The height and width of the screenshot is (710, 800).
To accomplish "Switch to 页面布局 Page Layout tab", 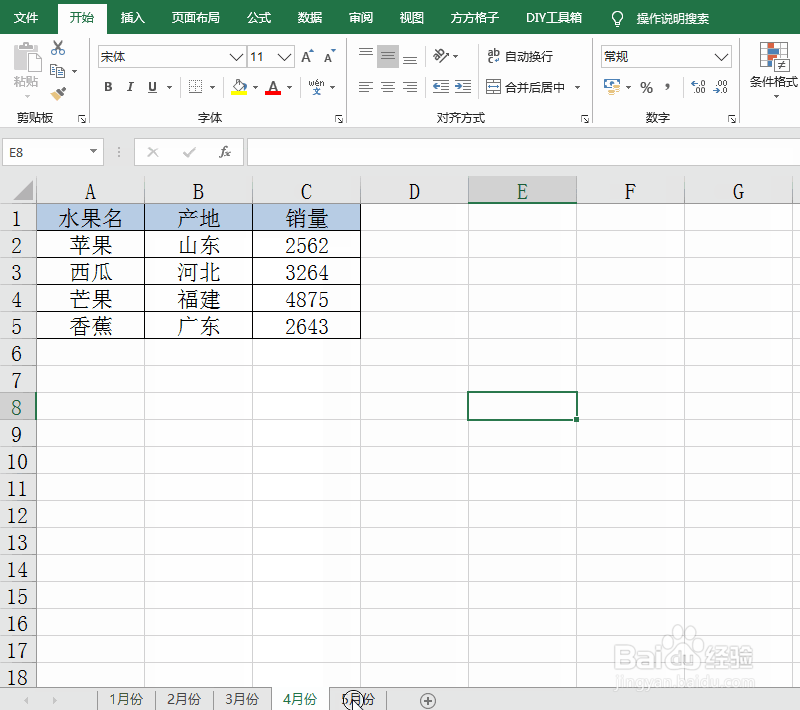I will tap(195, 18).
